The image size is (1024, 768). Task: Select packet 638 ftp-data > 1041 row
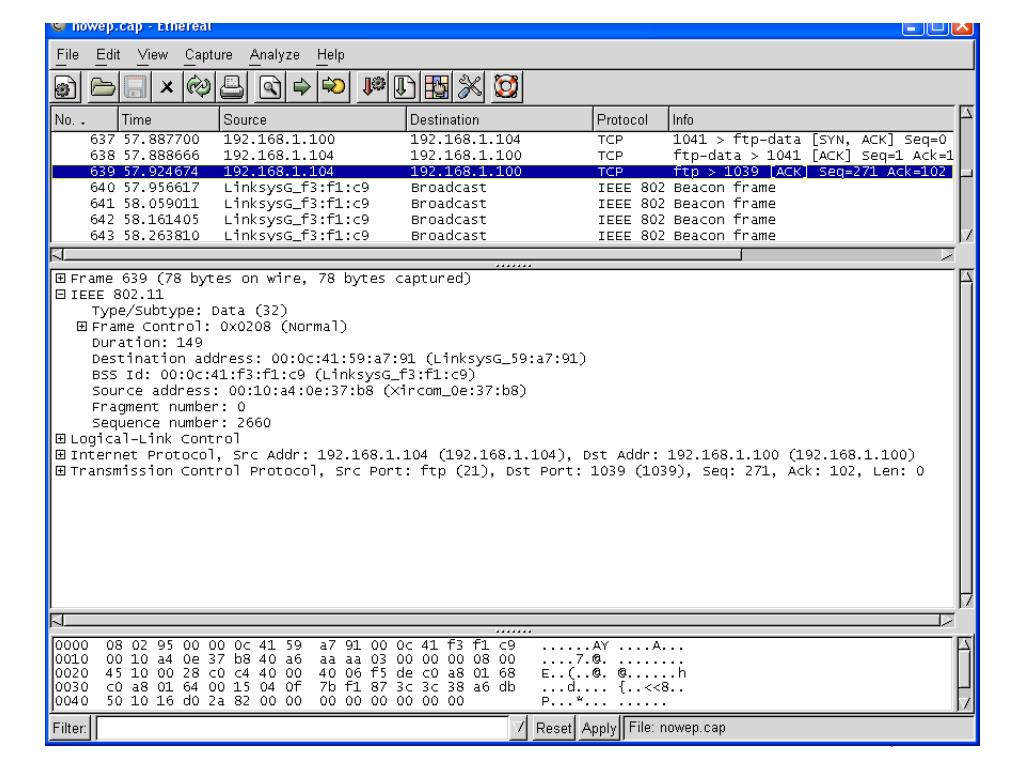[502, 155]
